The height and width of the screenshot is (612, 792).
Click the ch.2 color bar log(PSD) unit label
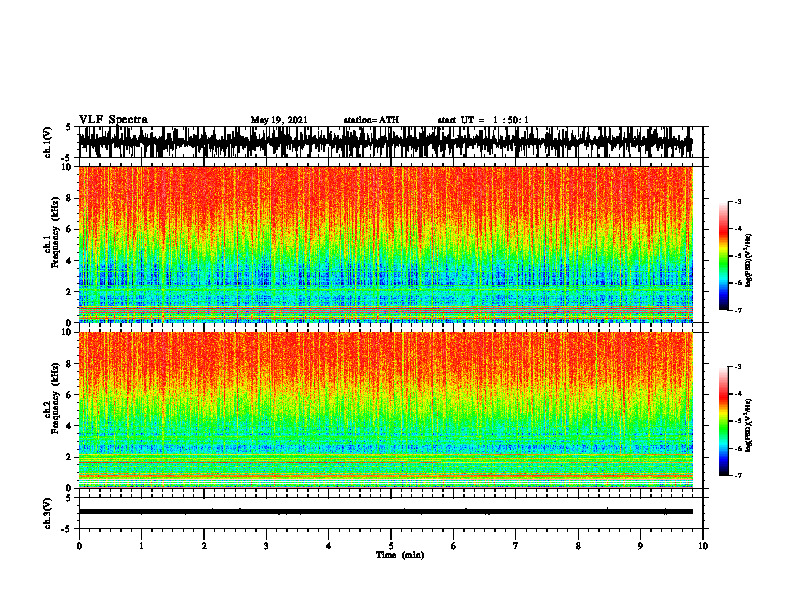[x=749, y=425]
